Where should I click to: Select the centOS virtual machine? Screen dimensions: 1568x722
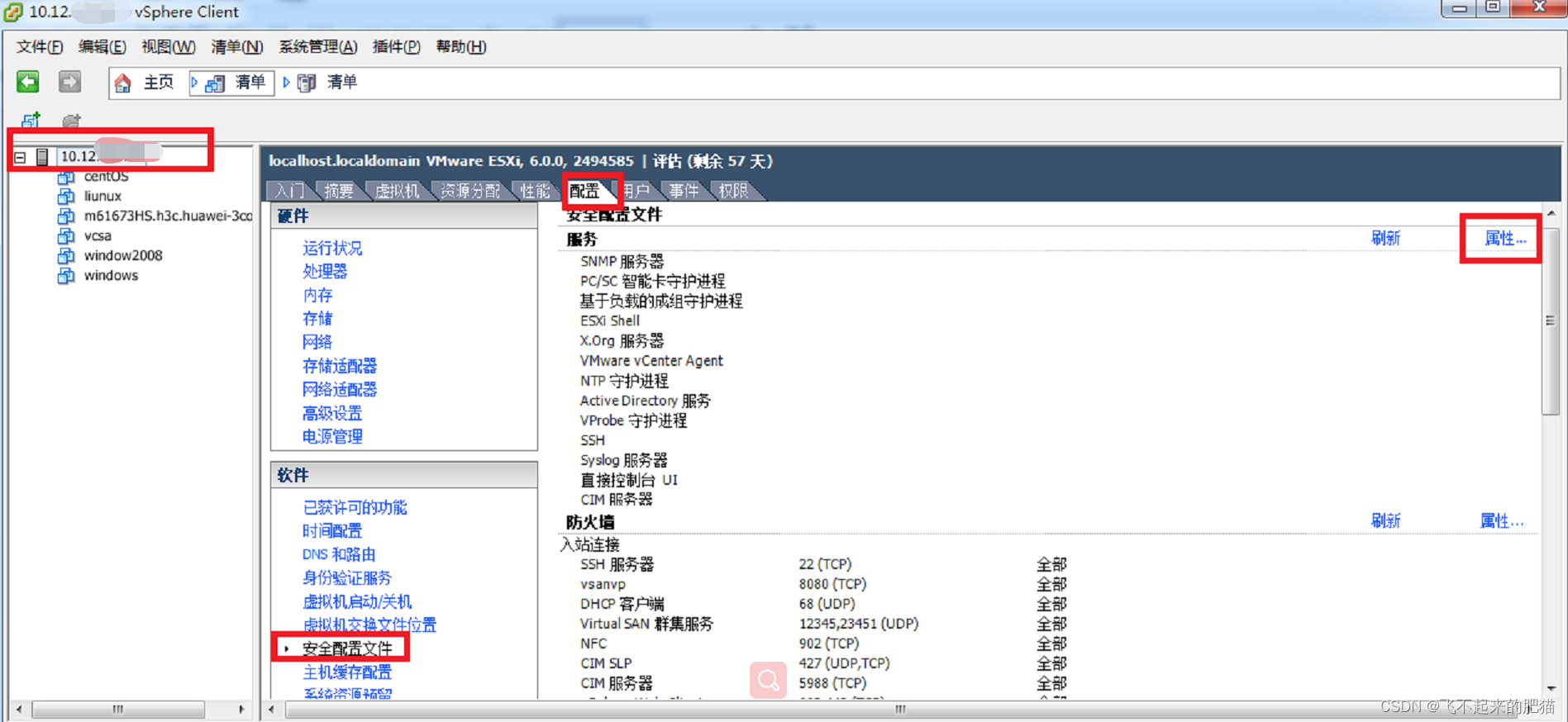click(107, 177)
